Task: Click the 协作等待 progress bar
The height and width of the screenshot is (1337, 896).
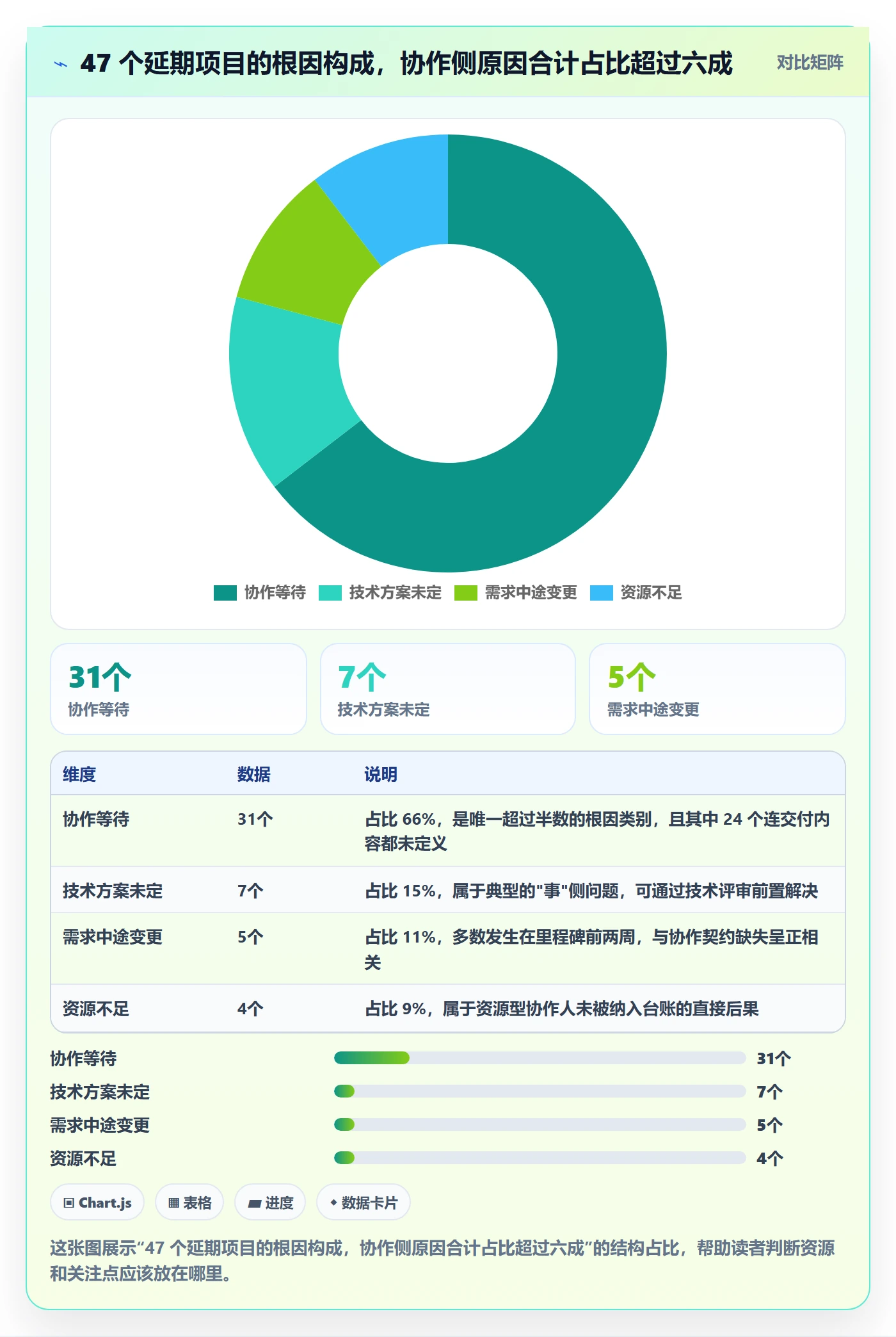Action: click(540, 1058)
